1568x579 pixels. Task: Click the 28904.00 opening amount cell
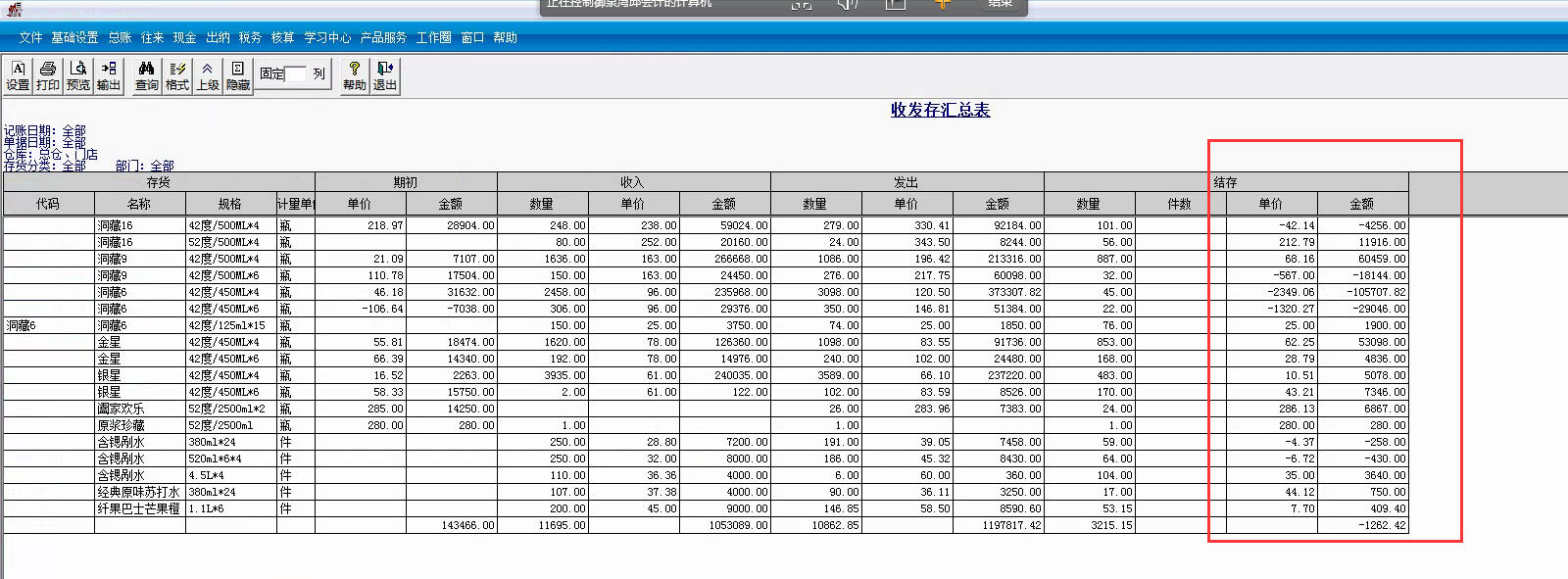click(451, 225)
